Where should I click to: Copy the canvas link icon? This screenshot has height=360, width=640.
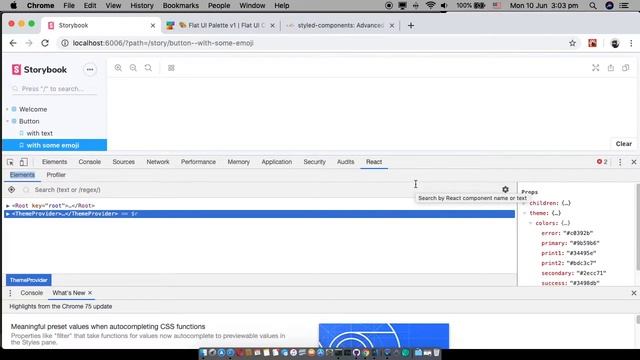626,68
